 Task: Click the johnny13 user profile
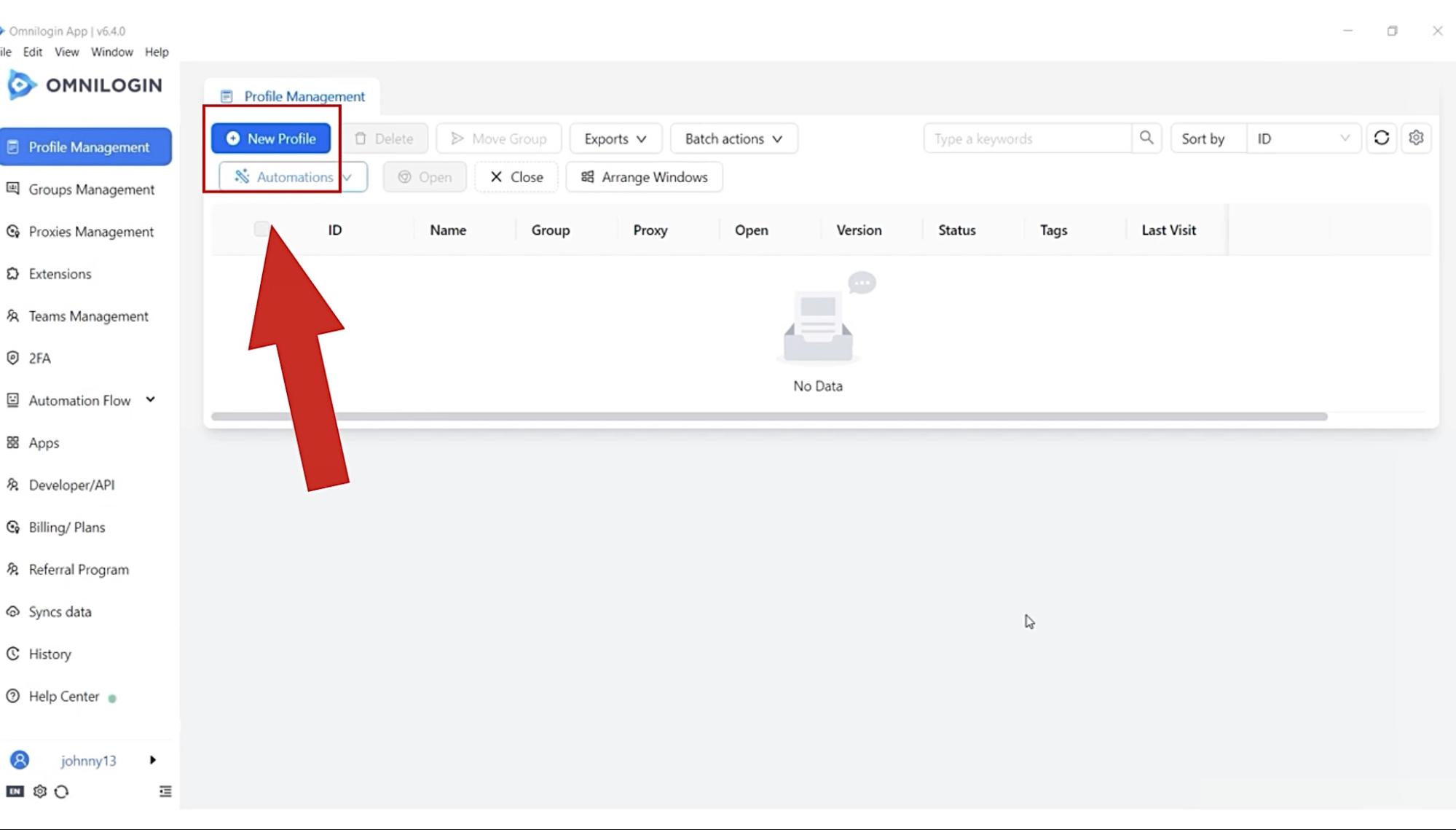click(87, 760)
